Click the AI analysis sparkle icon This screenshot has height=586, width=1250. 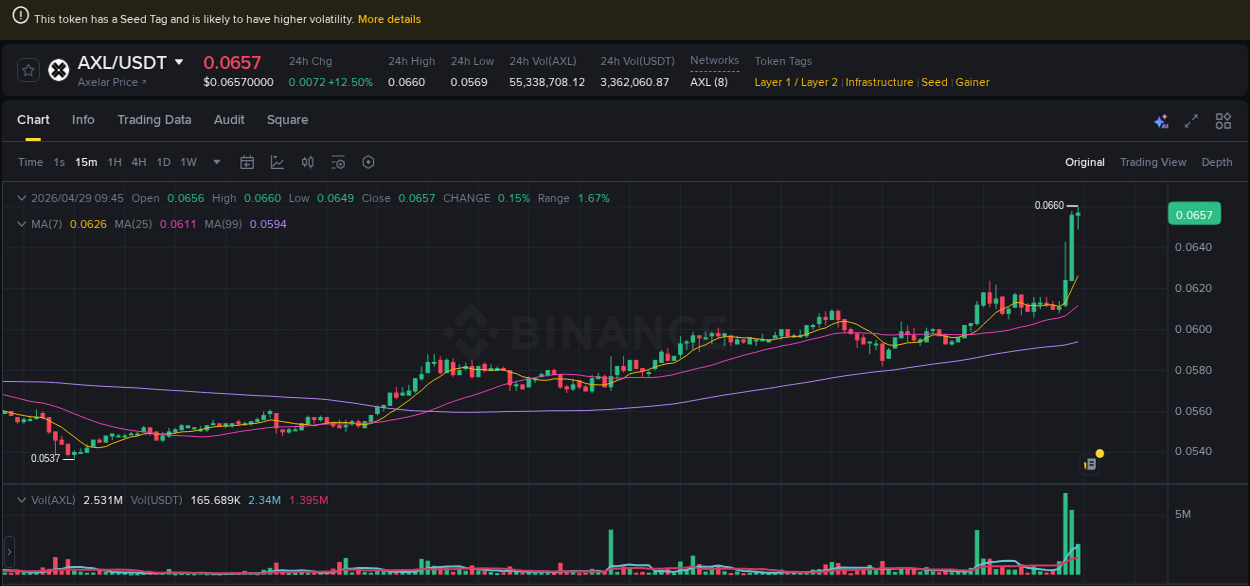pos(1161,120)
